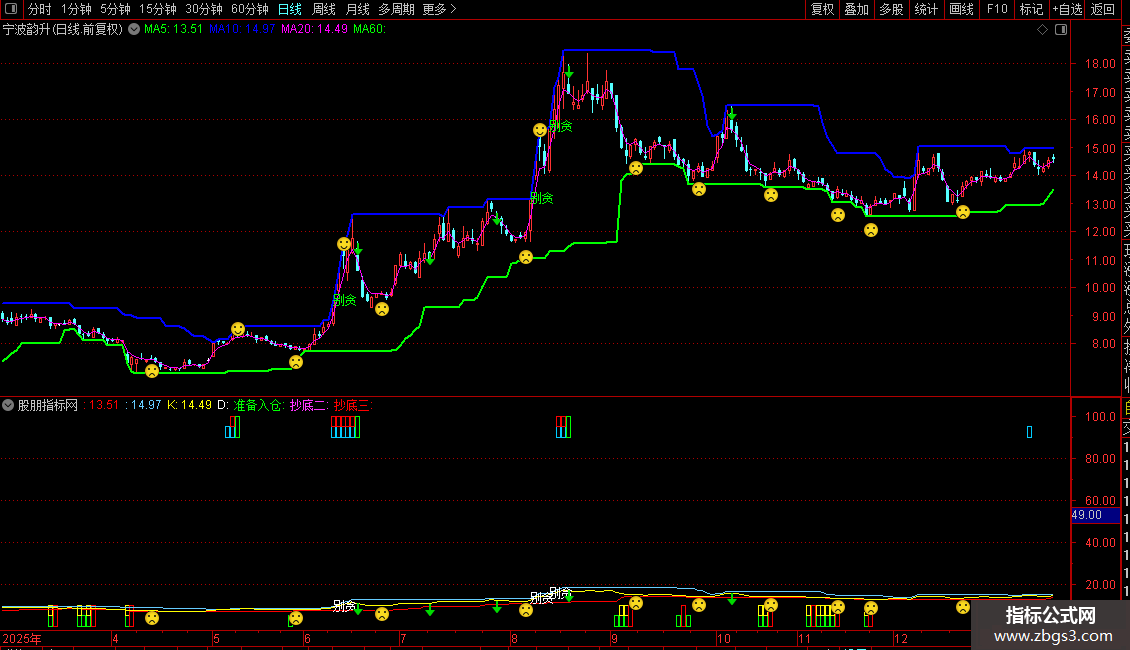This screenshot has height=650, width=1130.
Task: Click the 18.00 price axis label
Action: [1100, 63]
